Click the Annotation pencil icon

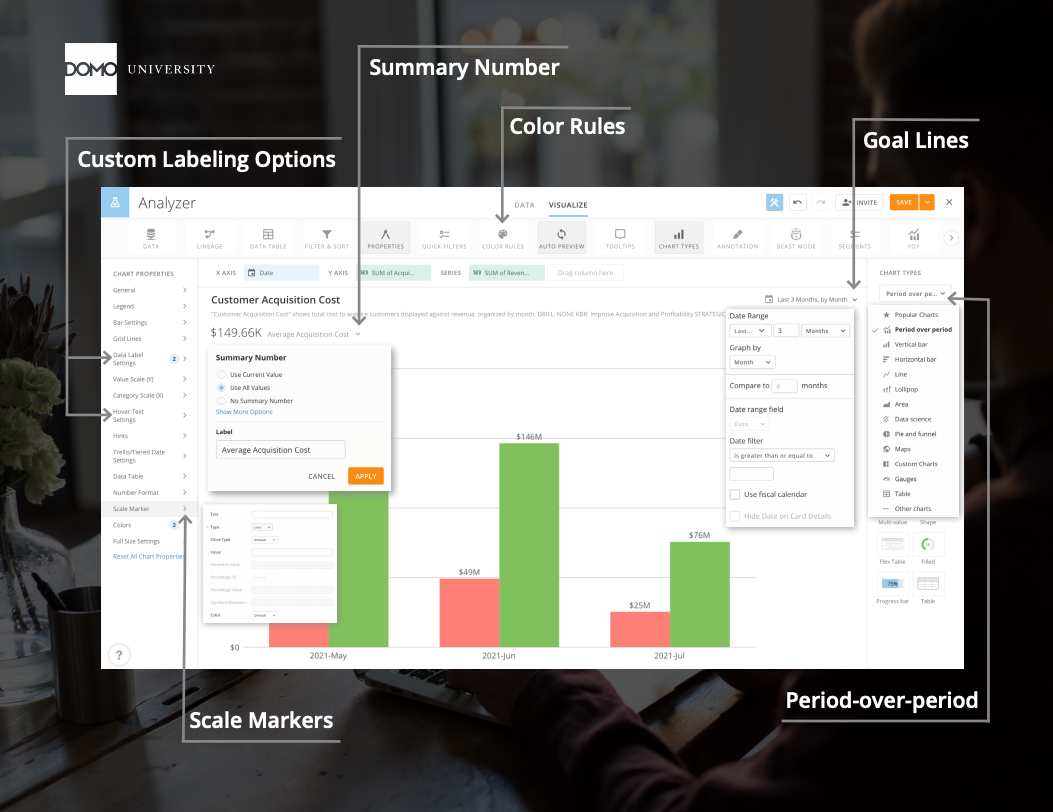tap(737, 234)
